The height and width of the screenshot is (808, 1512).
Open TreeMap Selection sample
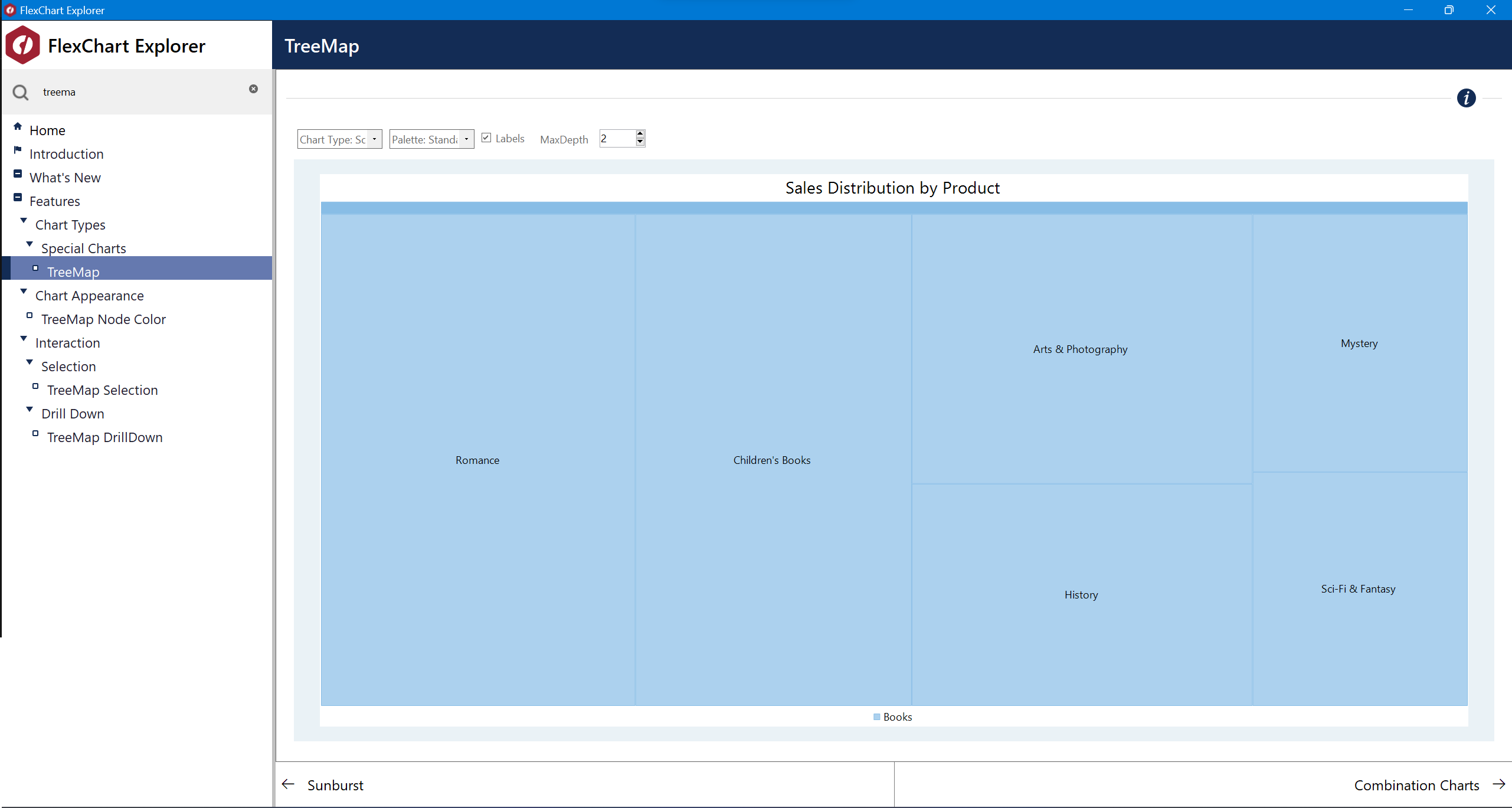click(x=103, y=390)
